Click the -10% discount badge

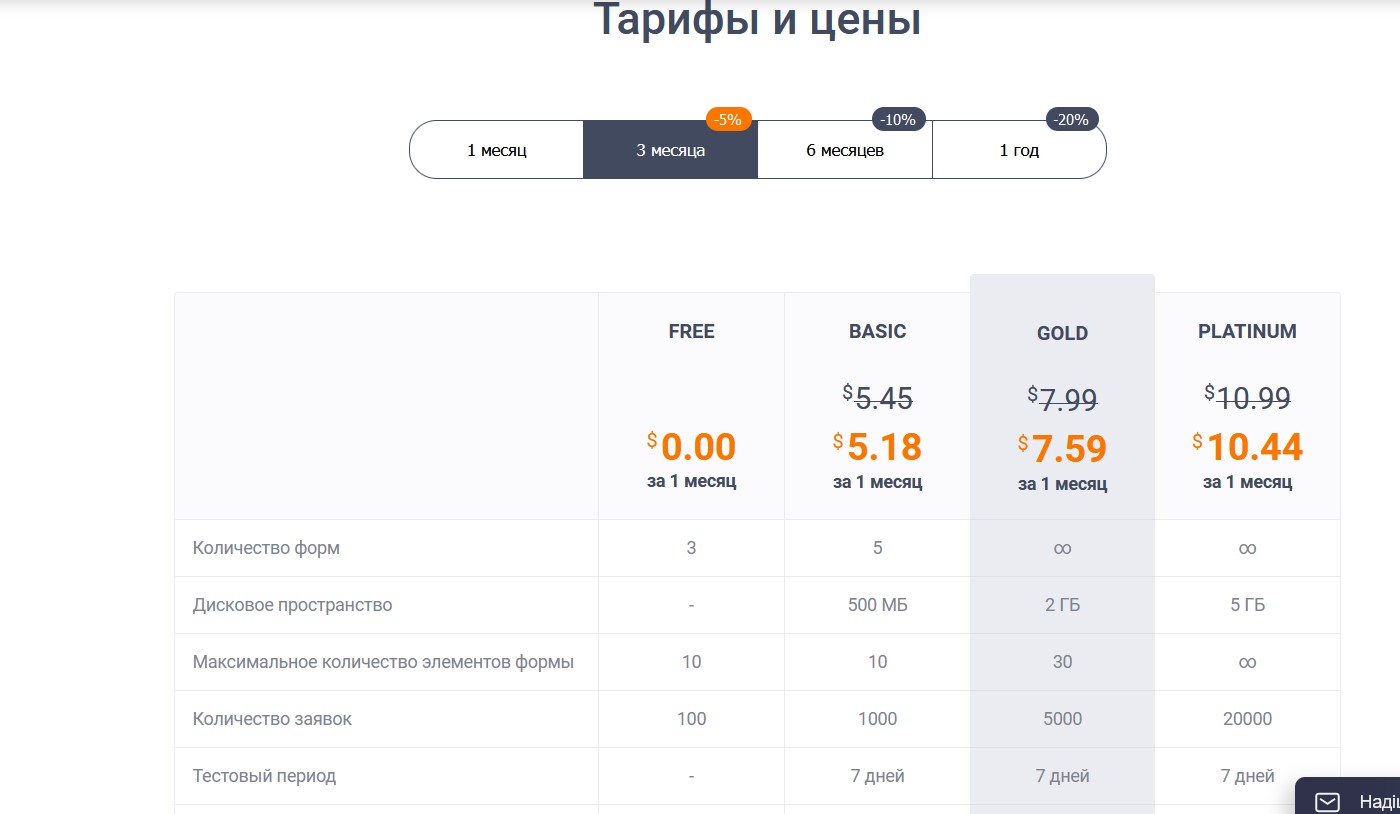pyautogui.click(x=899, y=119)
